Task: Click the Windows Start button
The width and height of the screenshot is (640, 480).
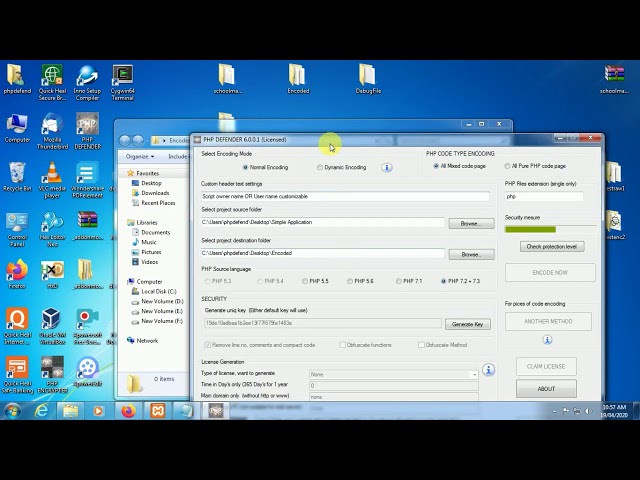Action: [x=13, y=411]
